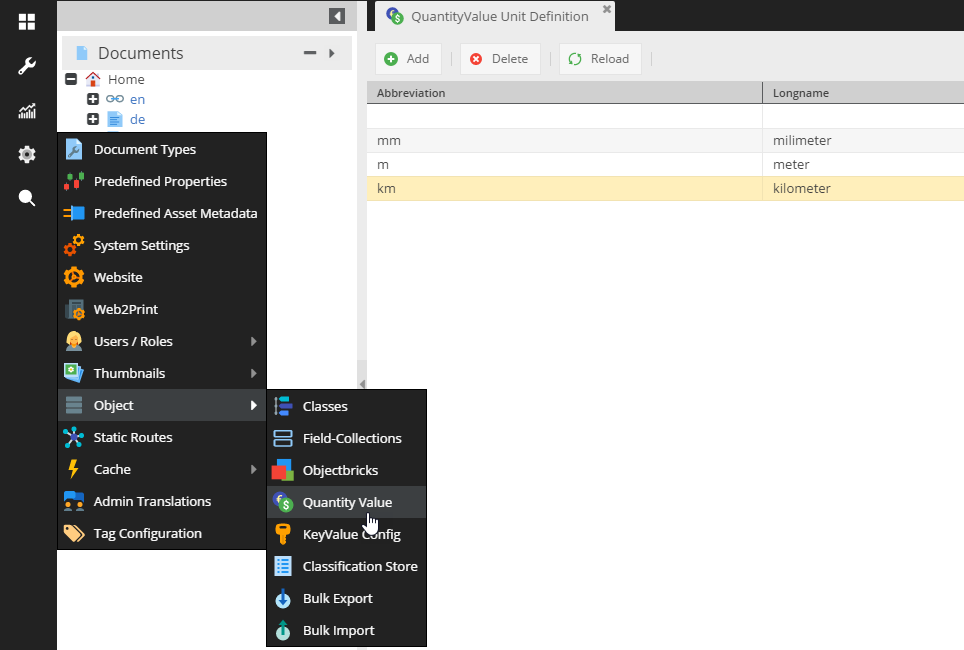Click the wrench settings icon in left sidebar
The height and width of the screenshot is (650, 964).
(x=27, y=66)
